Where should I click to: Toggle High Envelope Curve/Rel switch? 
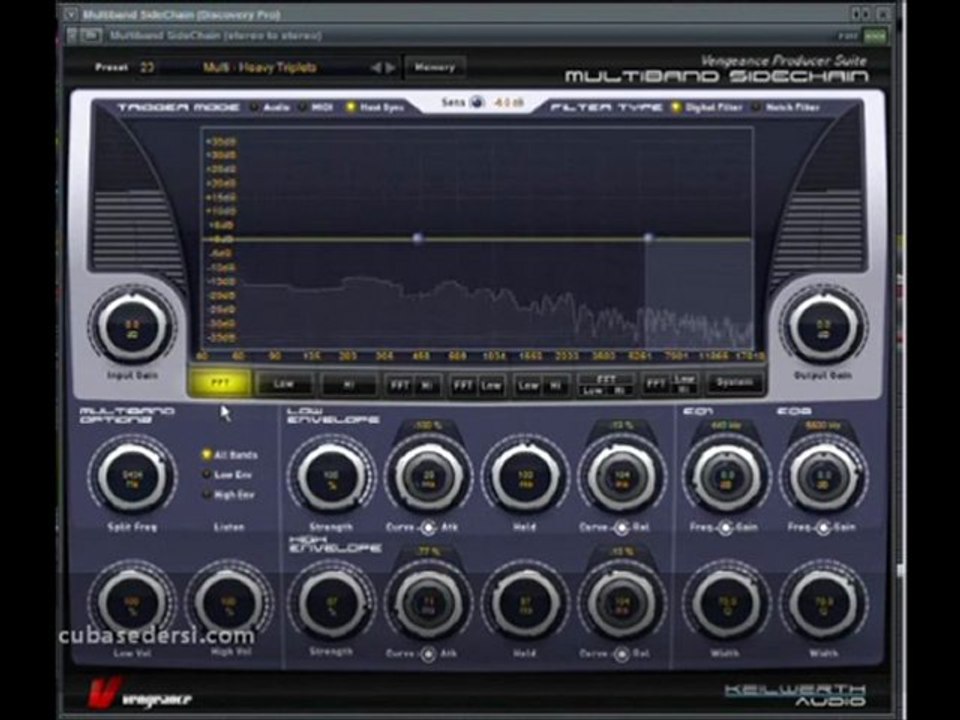tap(621, 654)
